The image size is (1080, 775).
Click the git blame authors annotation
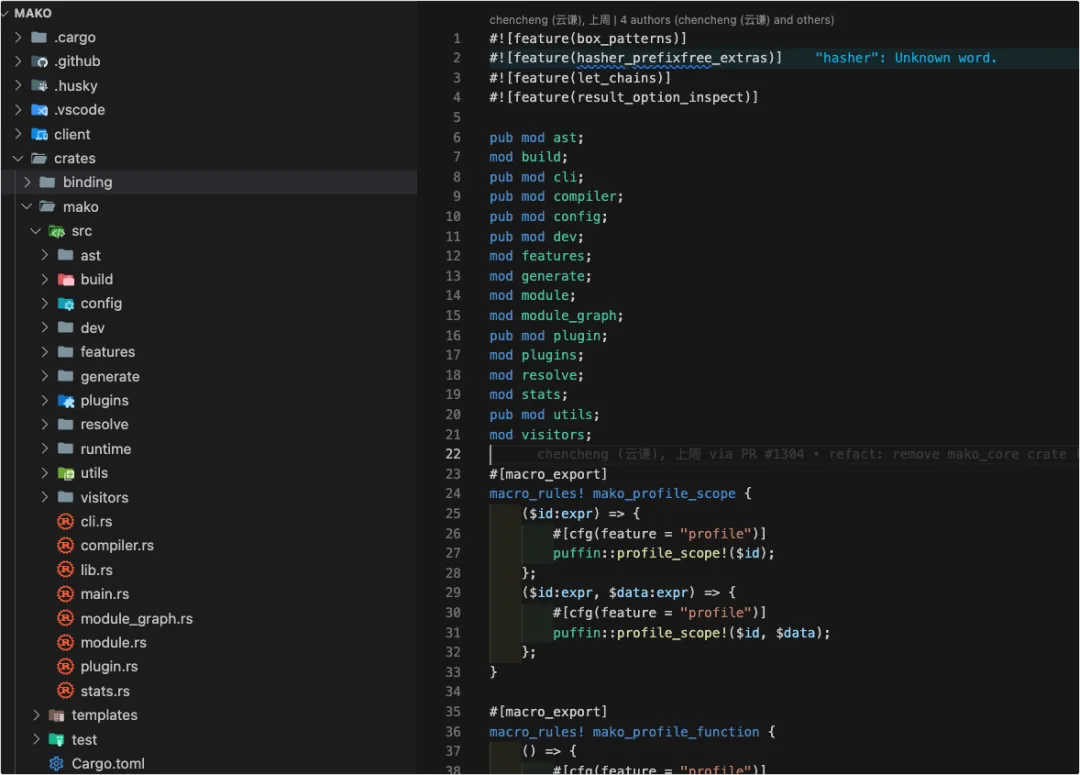[661, 20]
